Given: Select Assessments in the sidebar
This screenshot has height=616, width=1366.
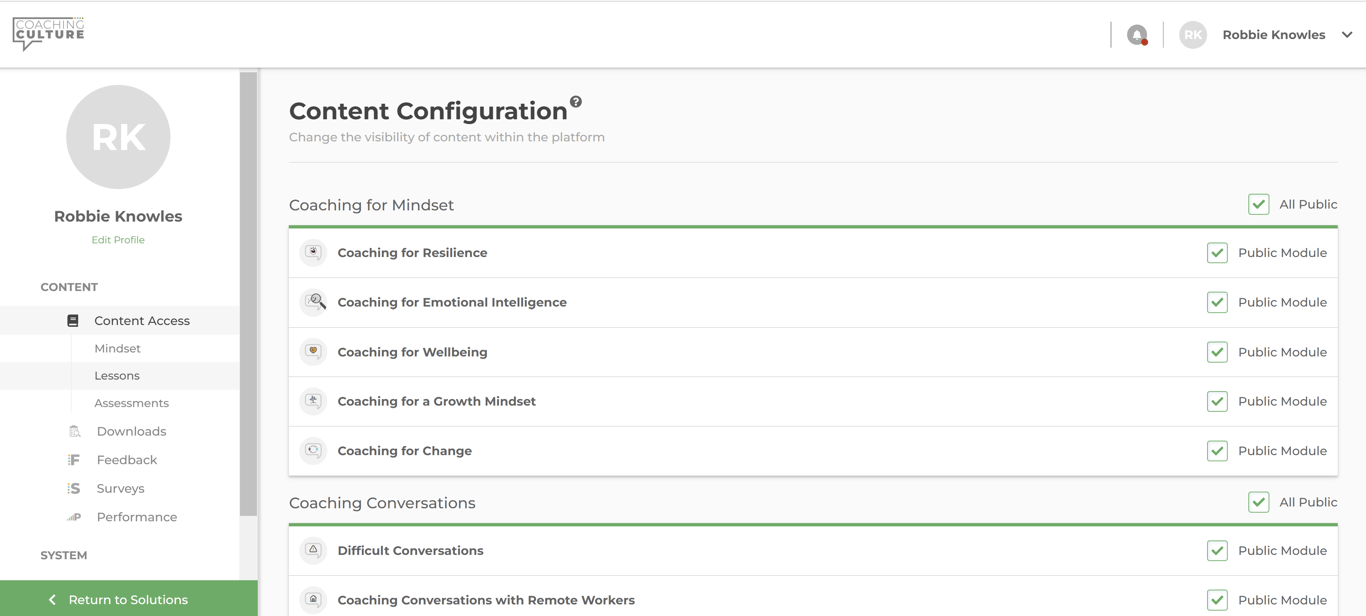Looking at the screenshot, I should click(131, 403).
